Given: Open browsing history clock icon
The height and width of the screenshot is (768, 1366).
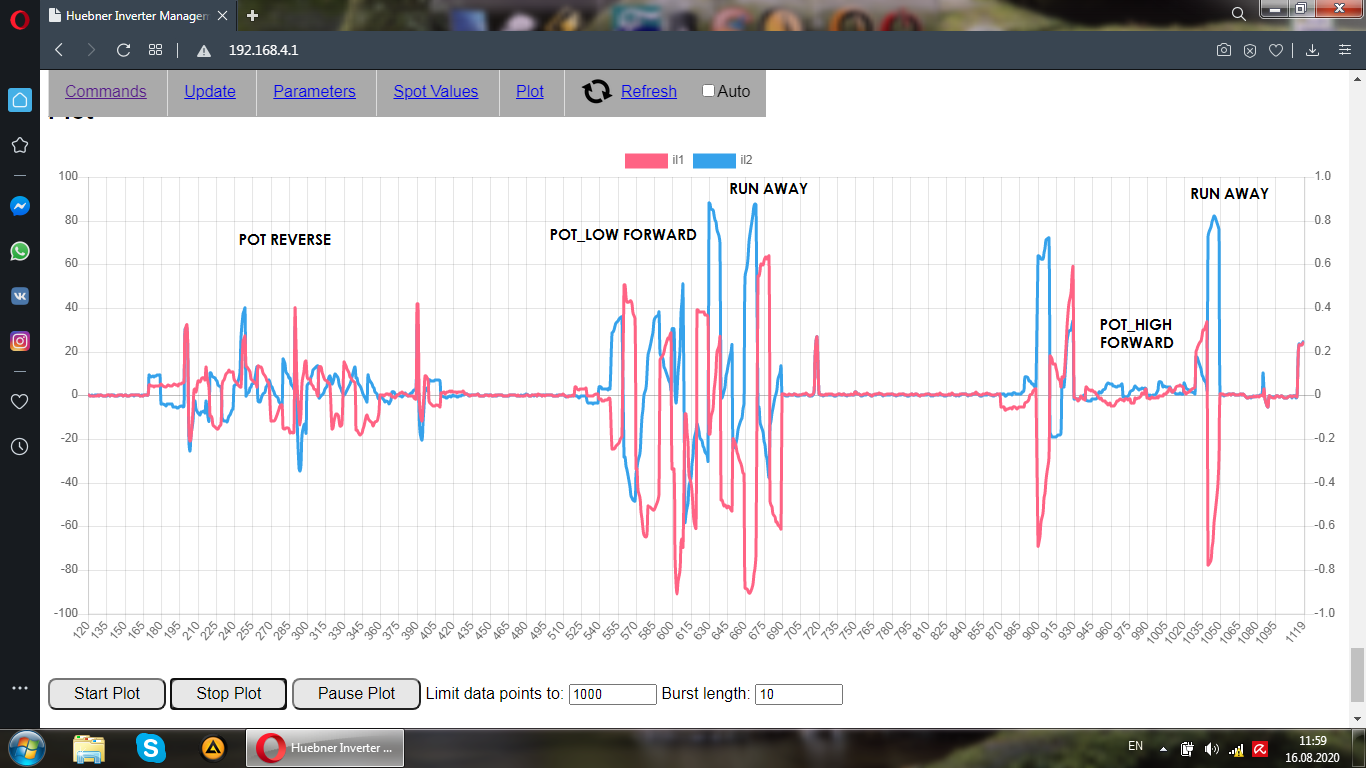Looking at the screenshot, I should tap(19, 446).
